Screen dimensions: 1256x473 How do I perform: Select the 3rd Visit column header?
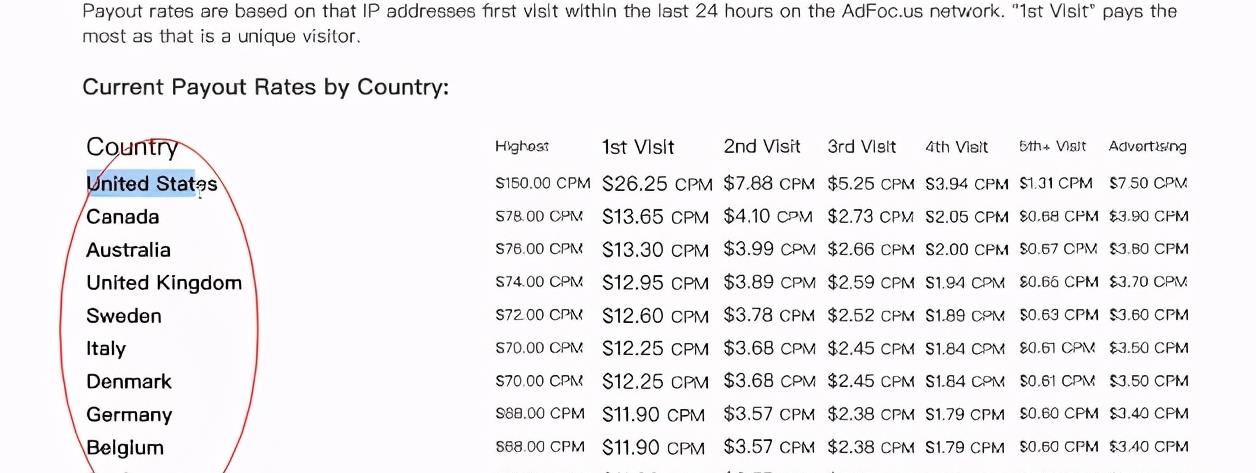pos(862,147)
